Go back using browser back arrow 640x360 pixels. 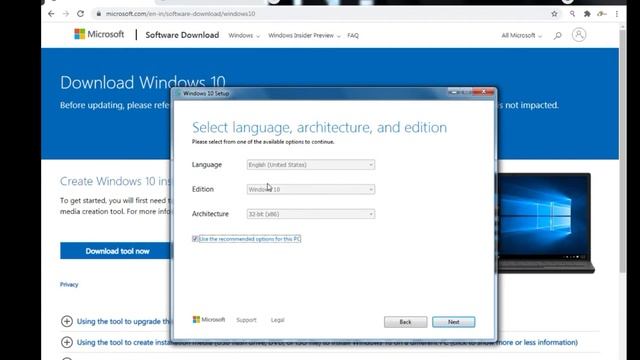point(51,14)
